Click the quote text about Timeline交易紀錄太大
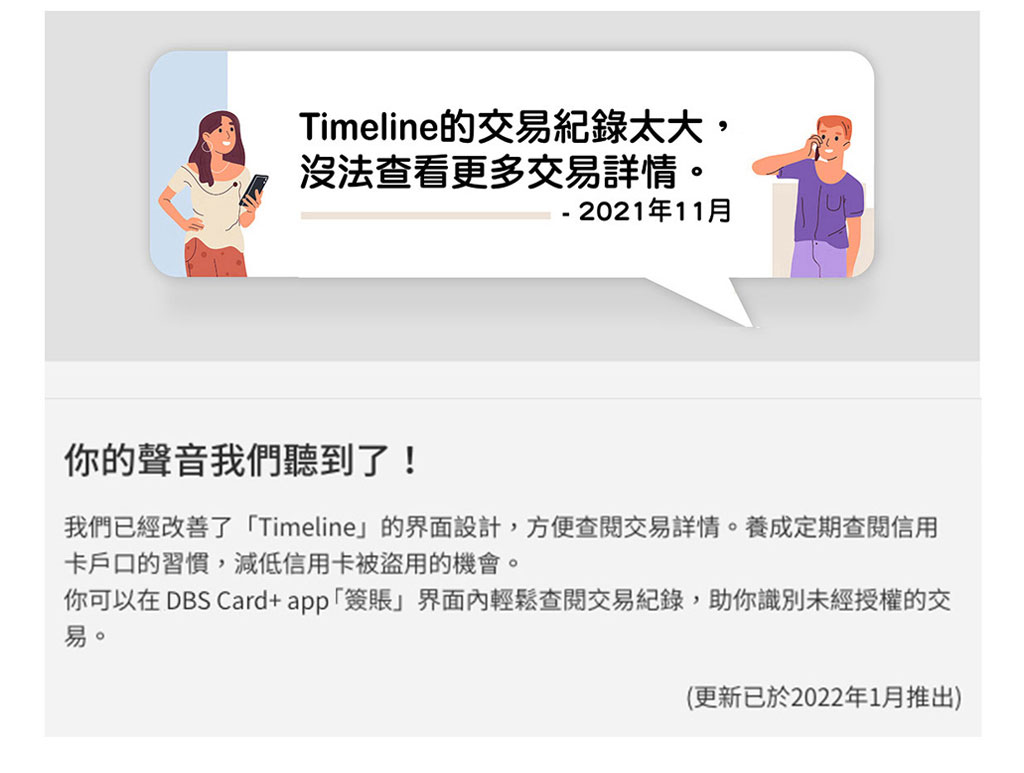Viewport: 1024px width, 773px height. tap(513, 127)
